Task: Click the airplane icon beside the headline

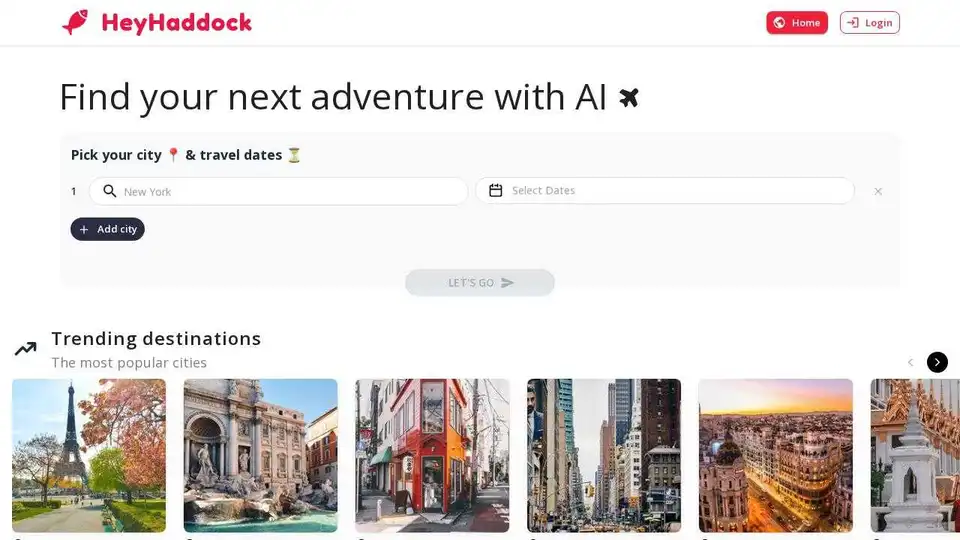Action: [629, 97]
